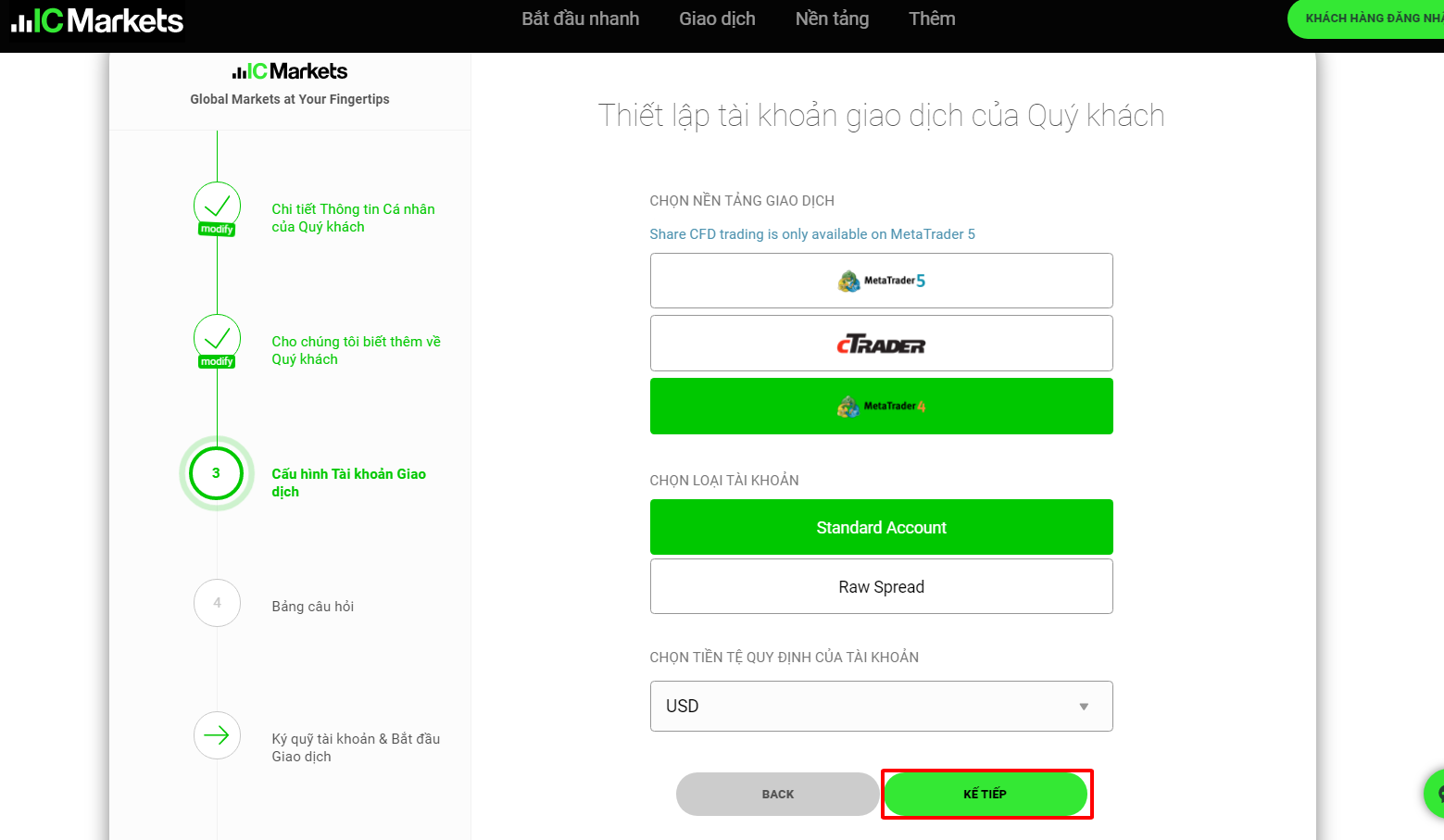The image size is (1444, 840).
Task: Select the cTrader platform
Action: click(x=881, y=344)
